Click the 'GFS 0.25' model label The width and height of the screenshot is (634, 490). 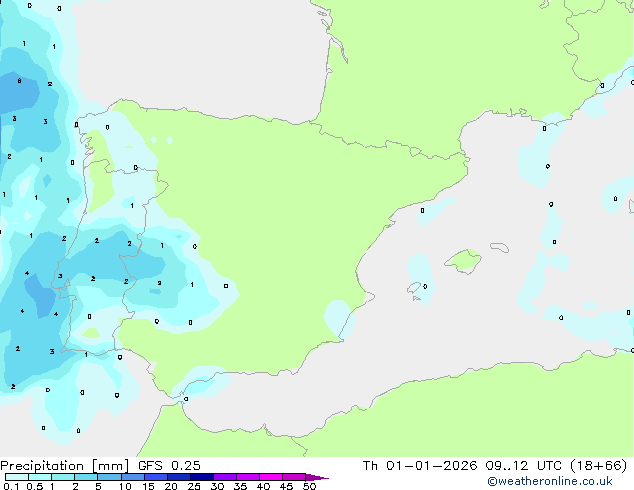click(x=169, y=466)
